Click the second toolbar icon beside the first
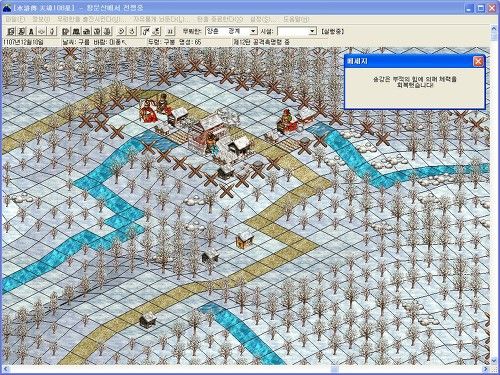The image size is (500, 375). [21, 31]
